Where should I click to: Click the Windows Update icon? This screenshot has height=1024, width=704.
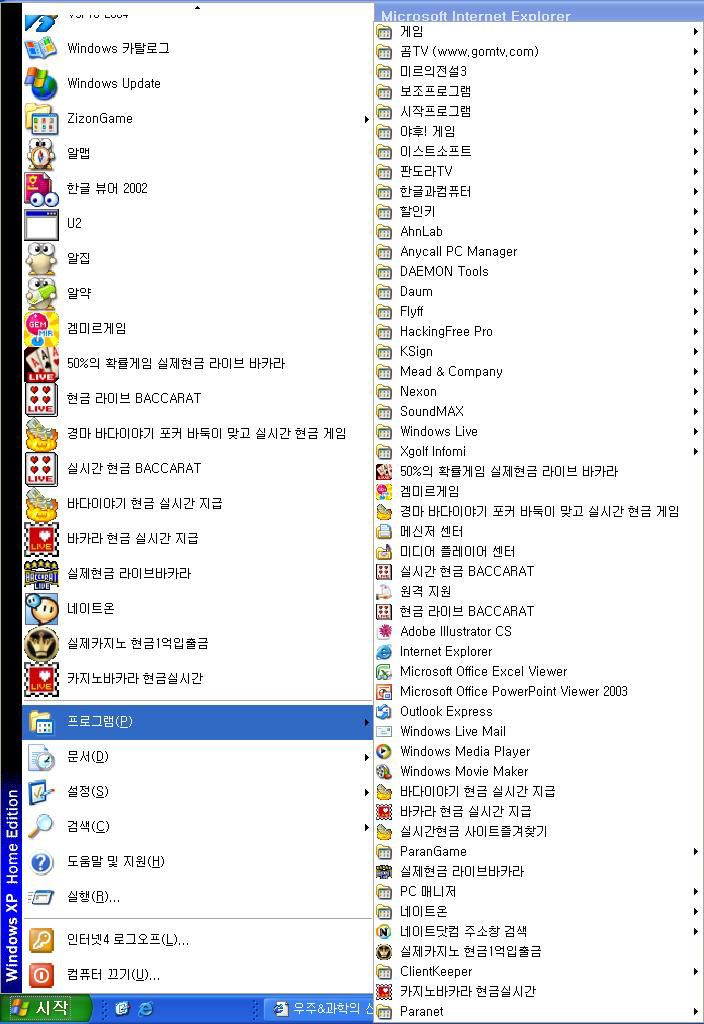[x=40, y=84]
